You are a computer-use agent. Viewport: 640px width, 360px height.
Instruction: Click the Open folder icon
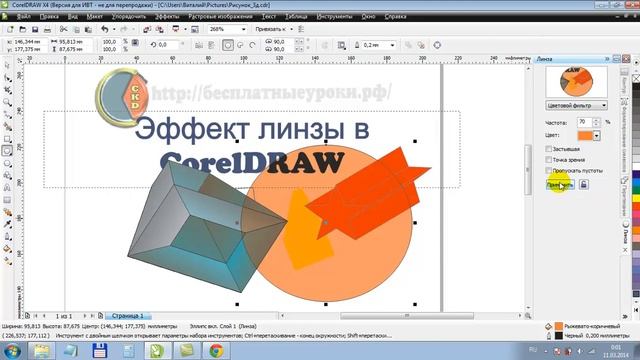[22, 29]
